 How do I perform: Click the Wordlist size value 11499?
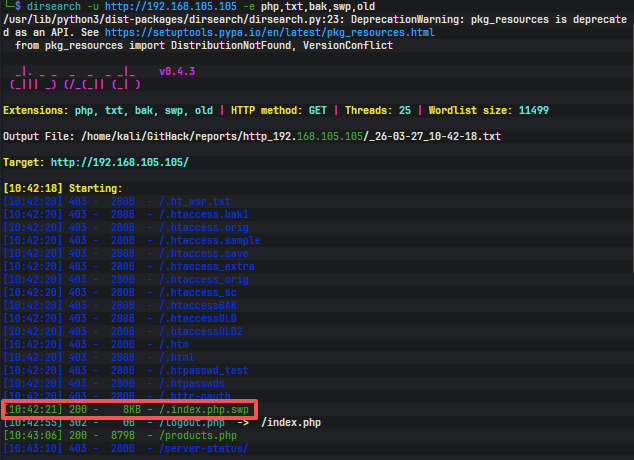[x=534, y=110]
